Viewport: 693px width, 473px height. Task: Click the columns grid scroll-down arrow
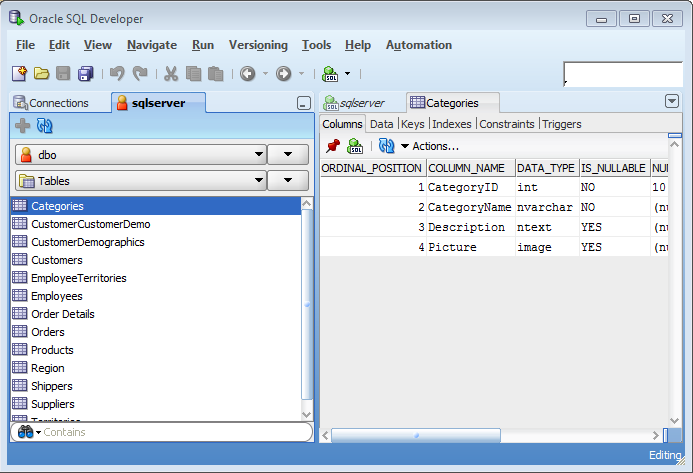click(674, 420)
